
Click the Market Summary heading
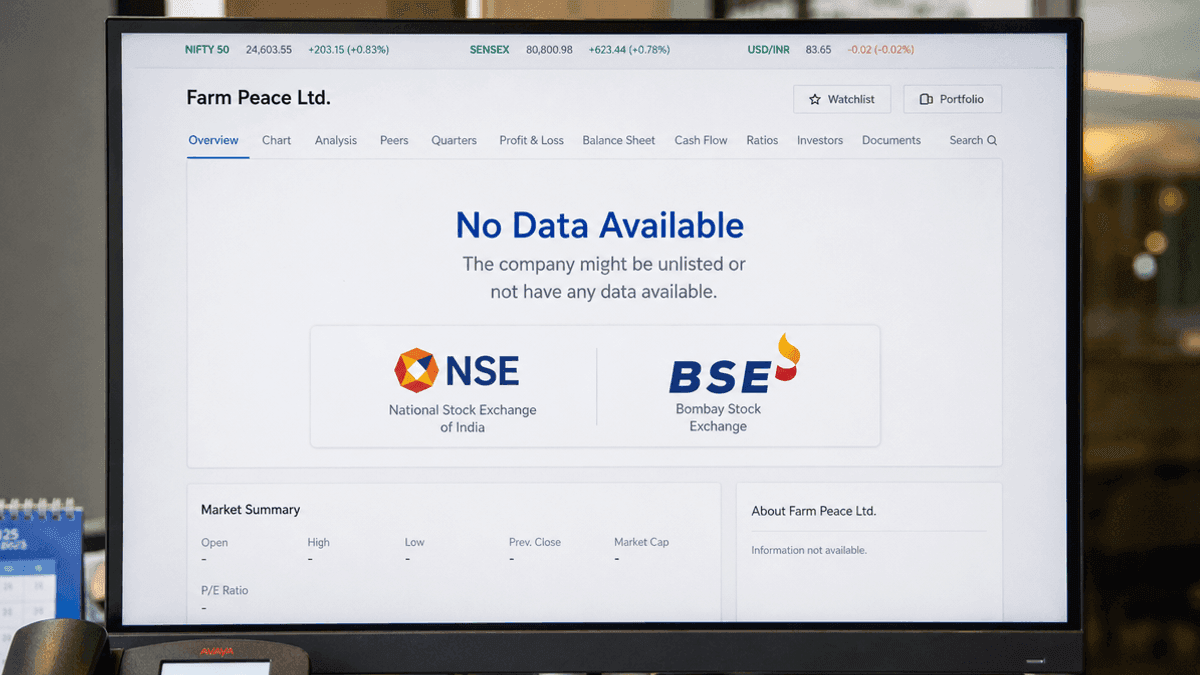[250, 509]
